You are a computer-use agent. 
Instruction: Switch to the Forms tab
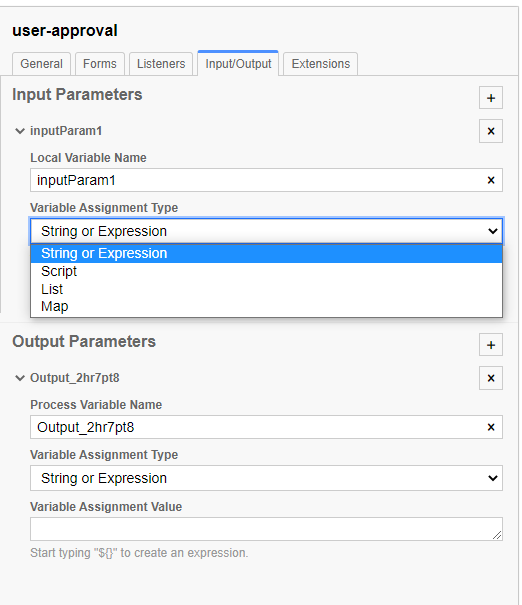tap(100, 64)
